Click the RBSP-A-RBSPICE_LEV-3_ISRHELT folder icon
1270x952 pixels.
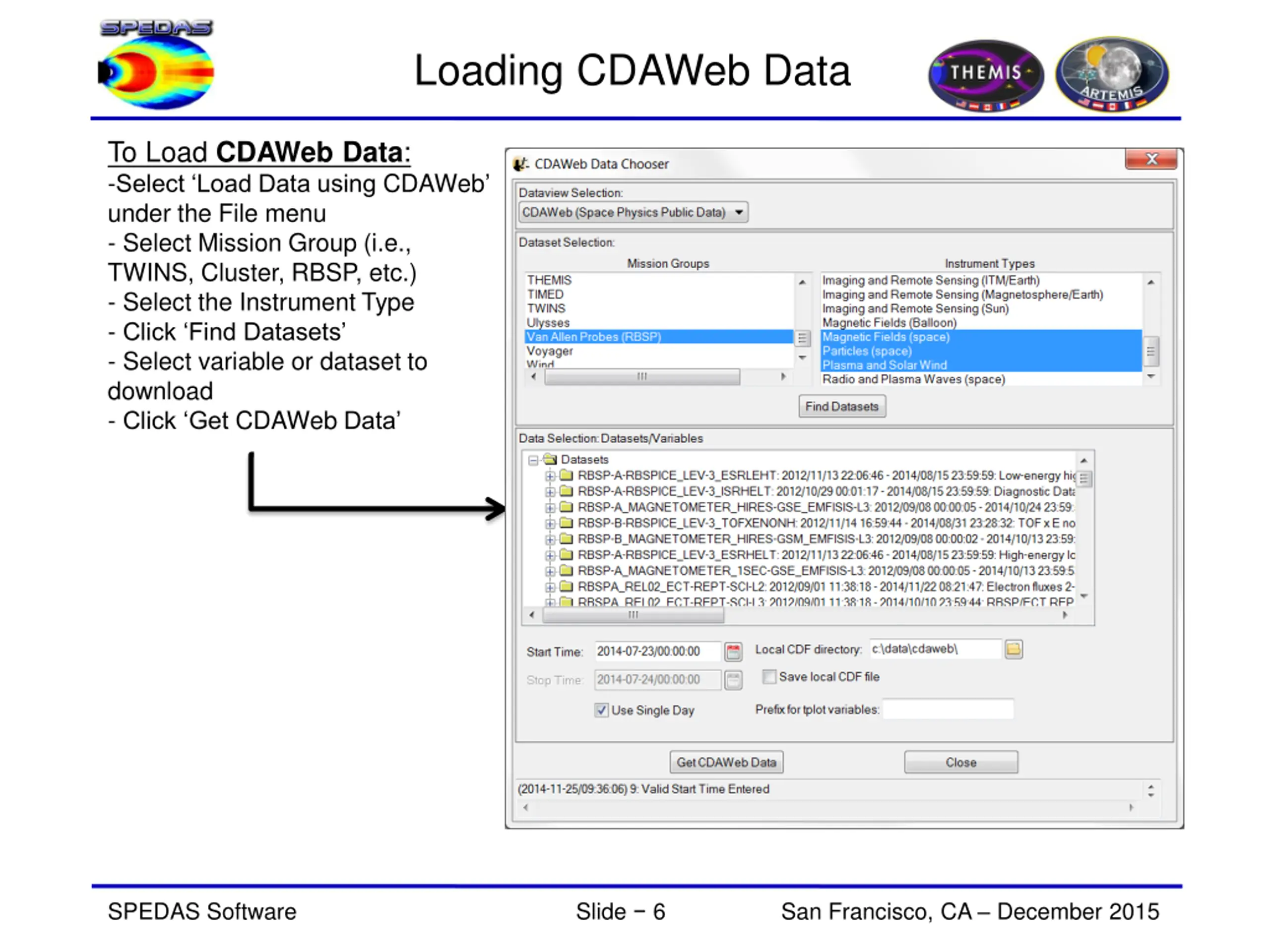[567, 491]
